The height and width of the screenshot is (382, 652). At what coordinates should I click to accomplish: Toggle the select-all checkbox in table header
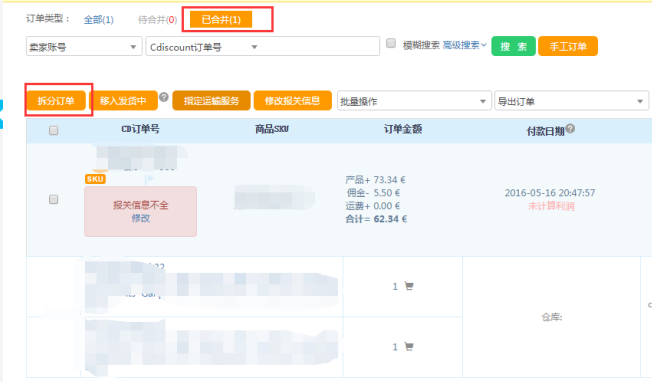pyautogui.click(x=53, y=131)
